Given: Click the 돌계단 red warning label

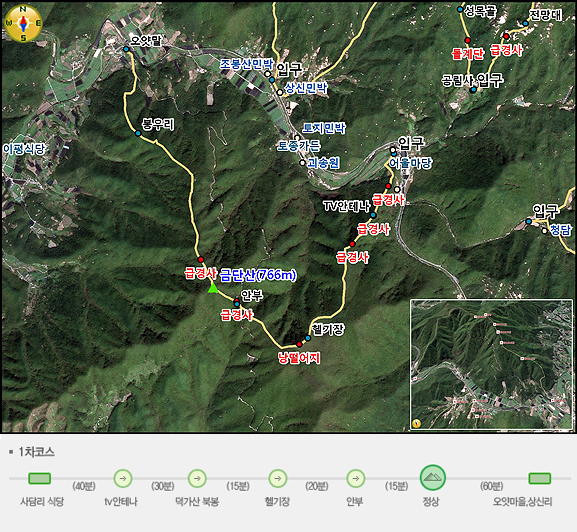Looking at the screenshot, I should coord(468,54).
